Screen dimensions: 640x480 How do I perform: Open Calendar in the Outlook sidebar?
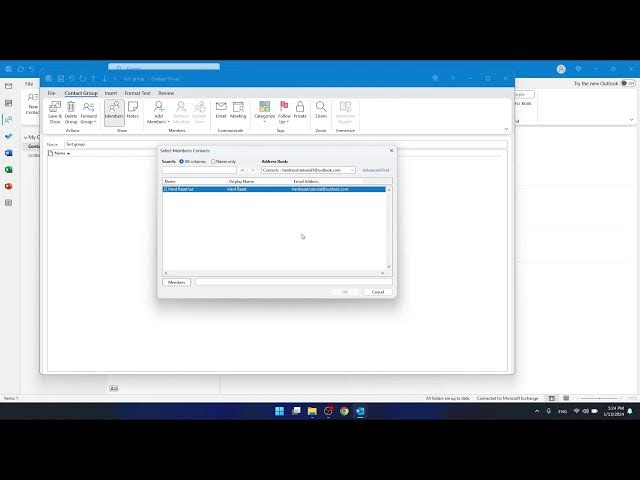coord(9,103)
